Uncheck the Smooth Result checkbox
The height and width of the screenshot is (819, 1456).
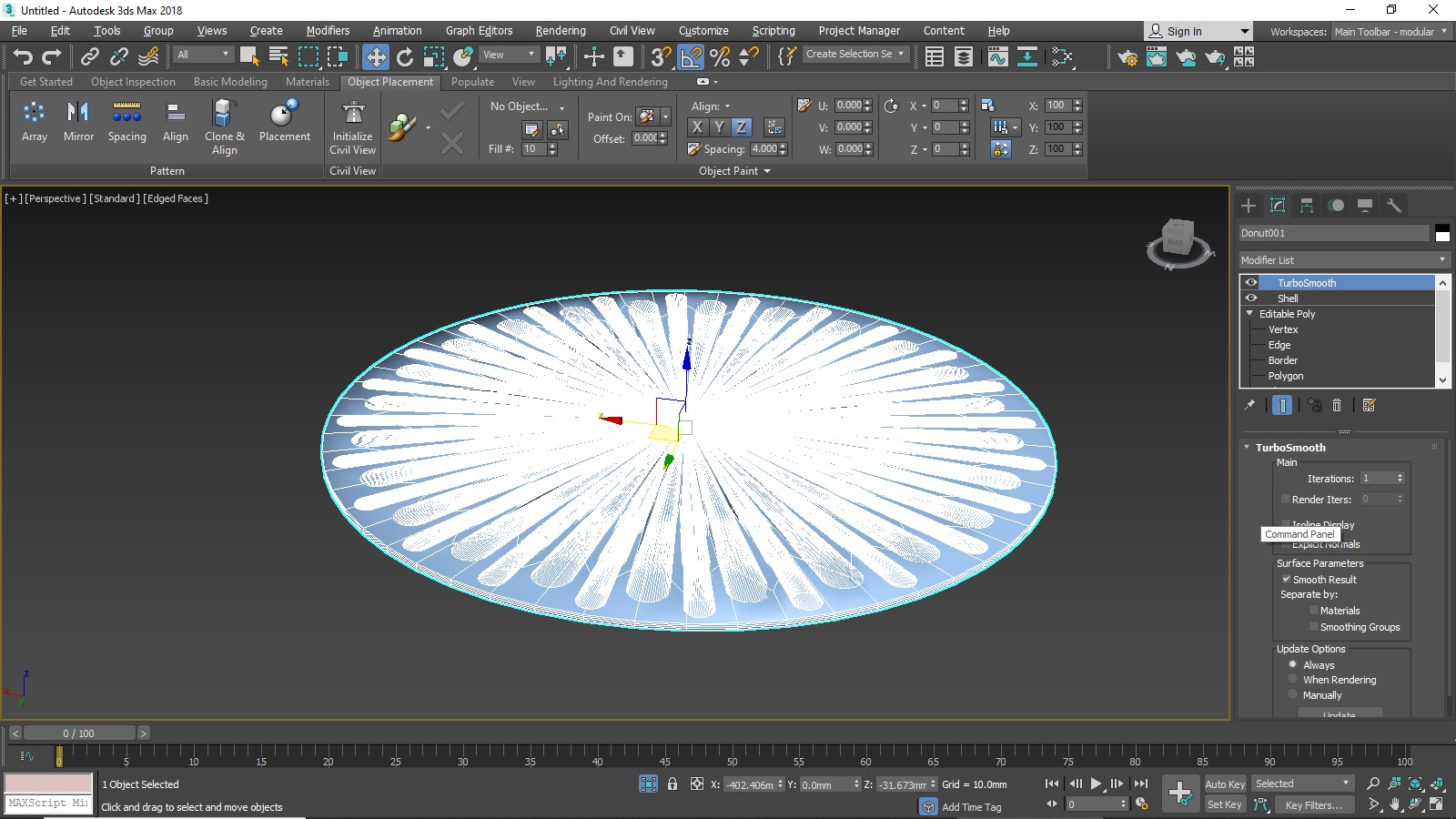pos(1287,579)
